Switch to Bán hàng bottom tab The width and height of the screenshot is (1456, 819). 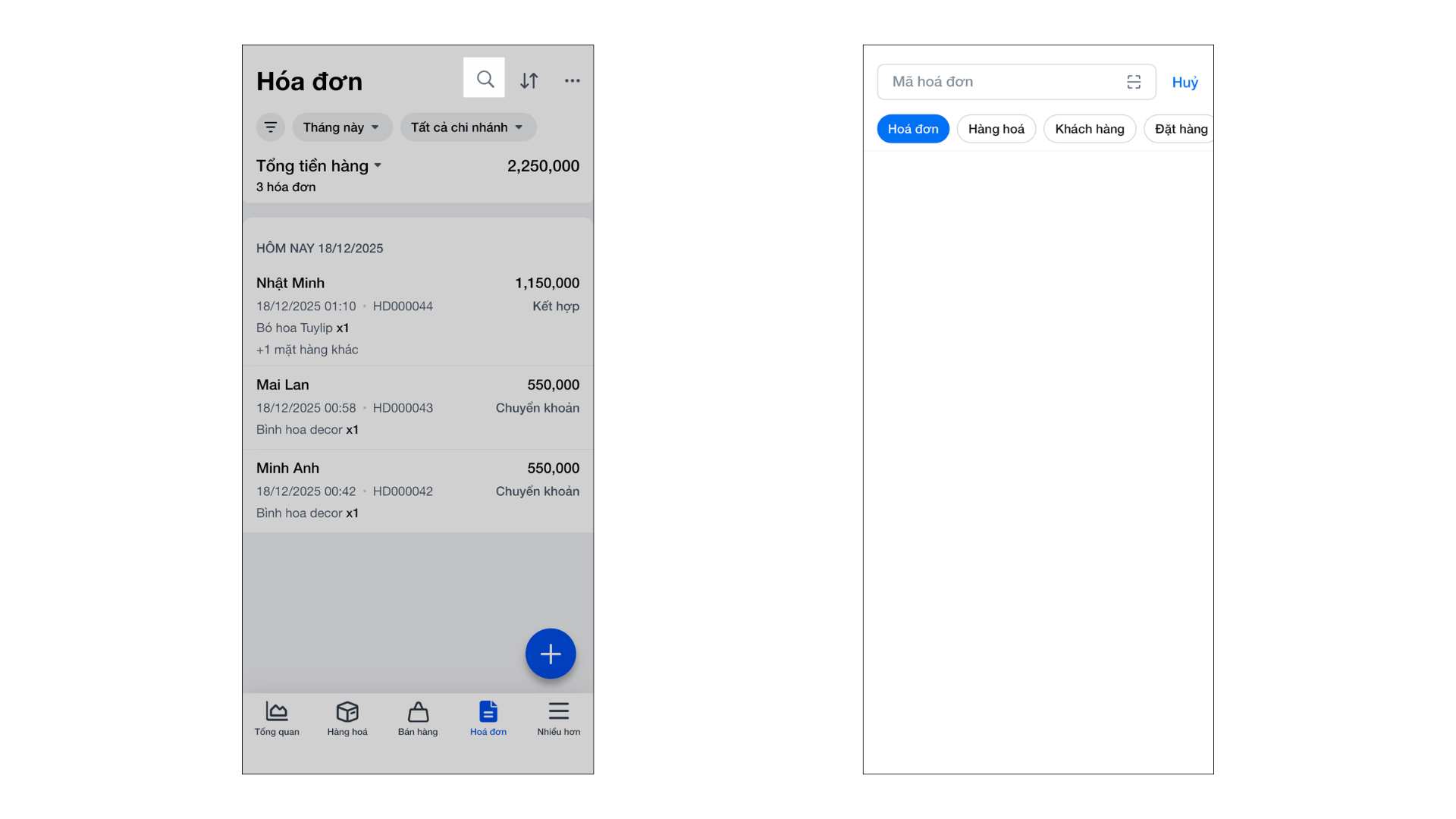tap(418, 718)
